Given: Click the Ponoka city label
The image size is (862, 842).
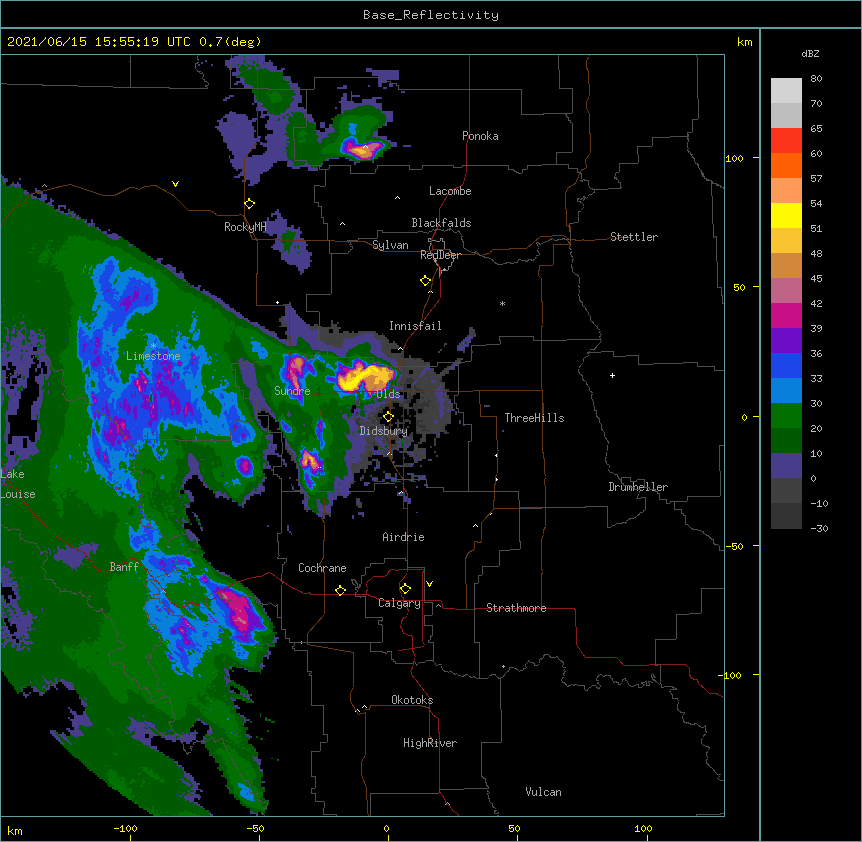Looking at the screenshot, I should click(x=480, y=136).
